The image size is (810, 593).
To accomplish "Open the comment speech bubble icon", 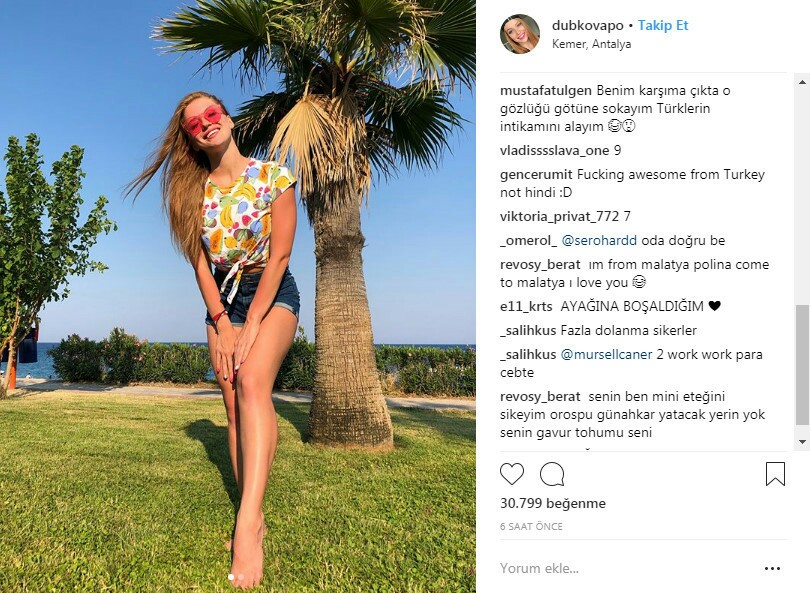I will click(552, 474).
